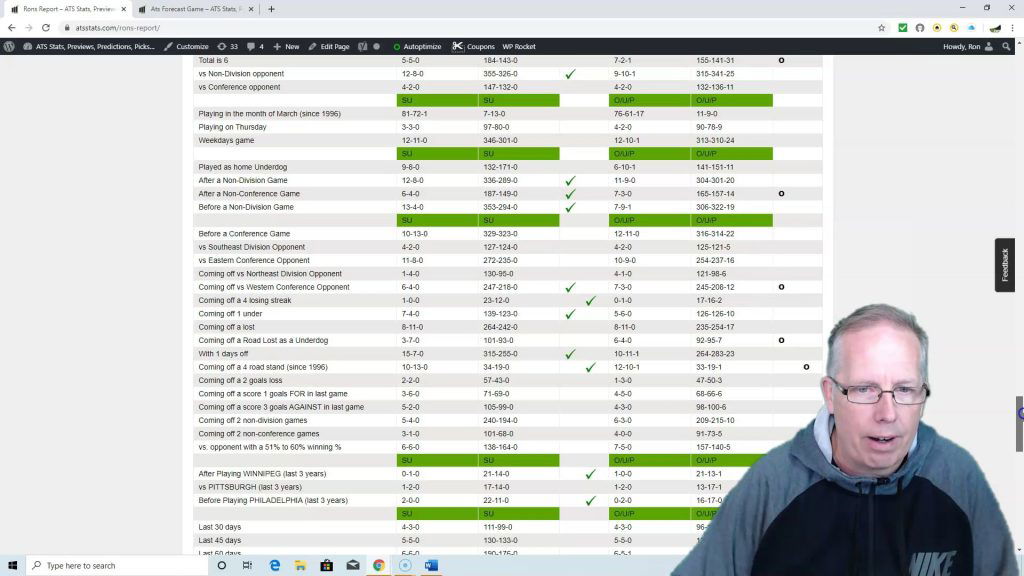Click circle marker in 'Total is 6' row

tap(781, 60)
